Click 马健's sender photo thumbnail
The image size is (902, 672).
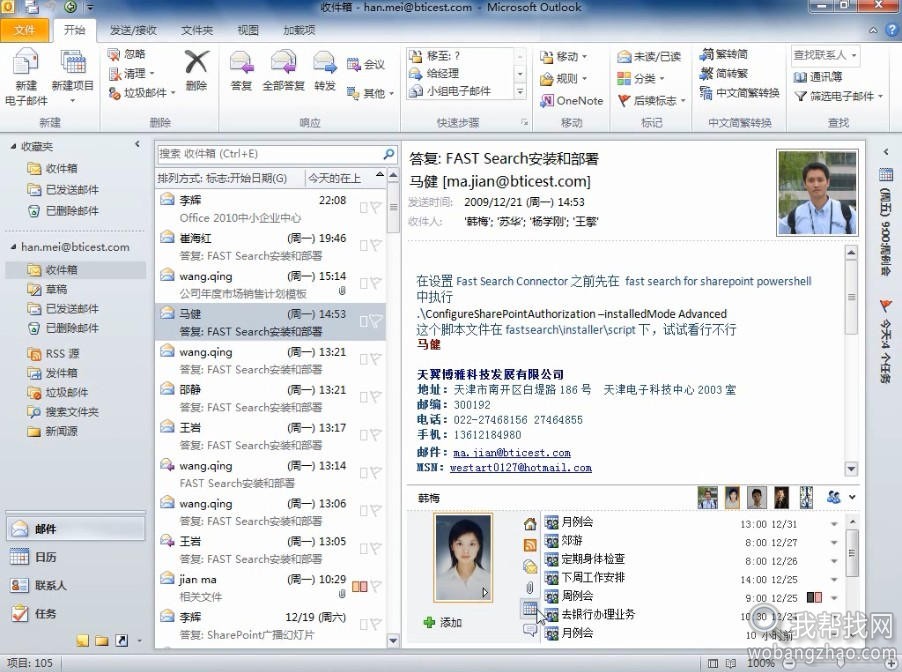click(817, 193)
